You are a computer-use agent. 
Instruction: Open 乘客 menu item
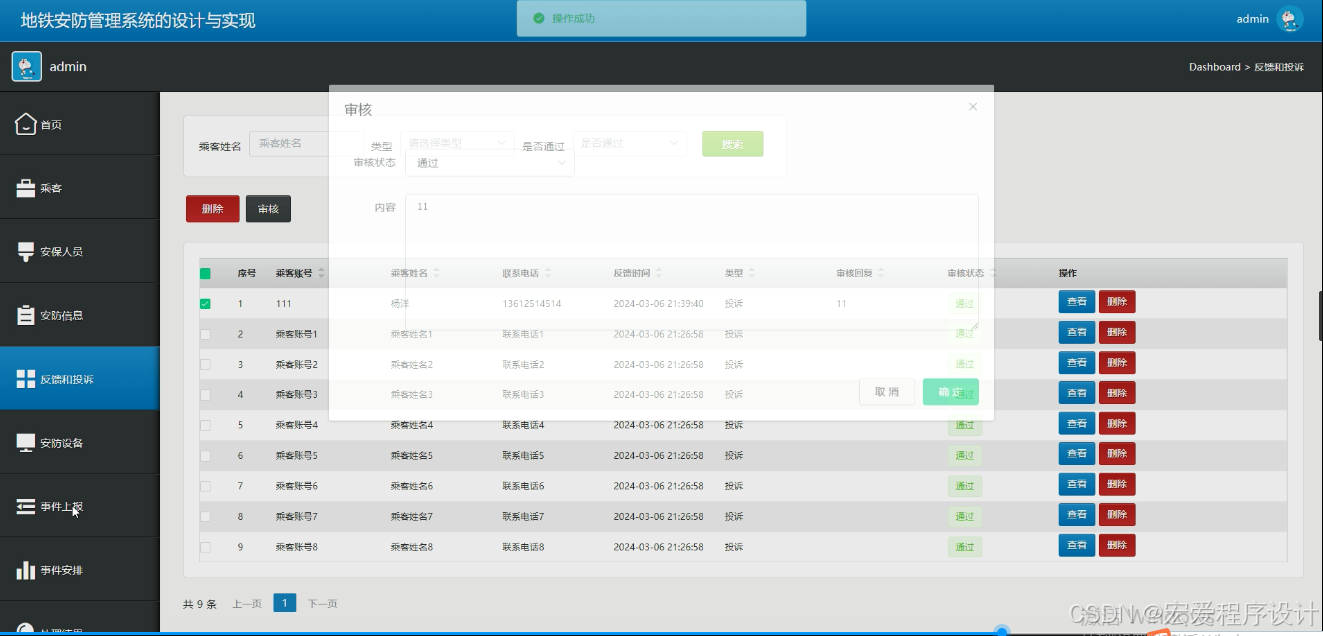pos(80,188)
